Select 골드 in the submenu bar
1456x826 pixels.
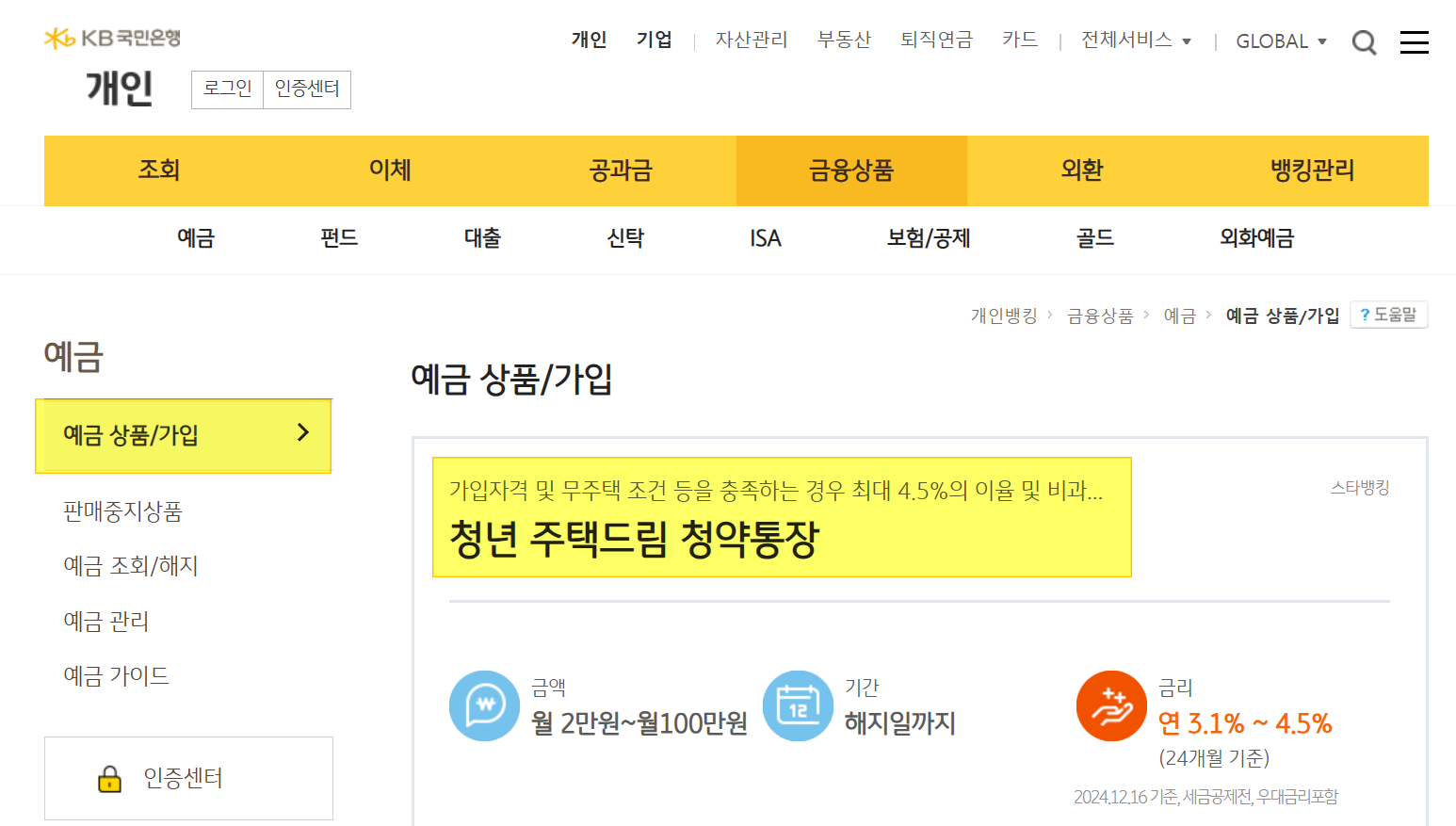pos(1095,238)
